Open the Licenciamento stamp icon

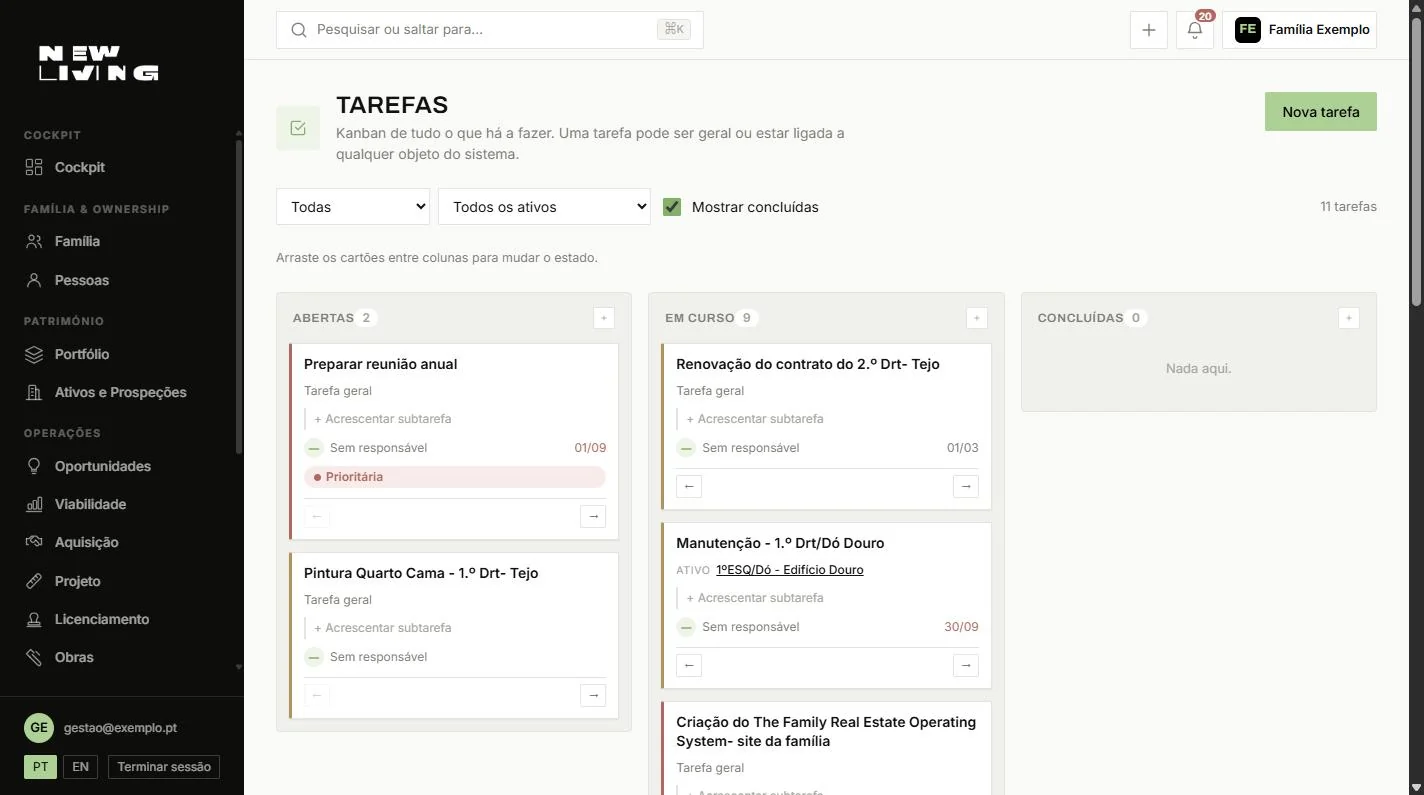(x=34, y=619)
